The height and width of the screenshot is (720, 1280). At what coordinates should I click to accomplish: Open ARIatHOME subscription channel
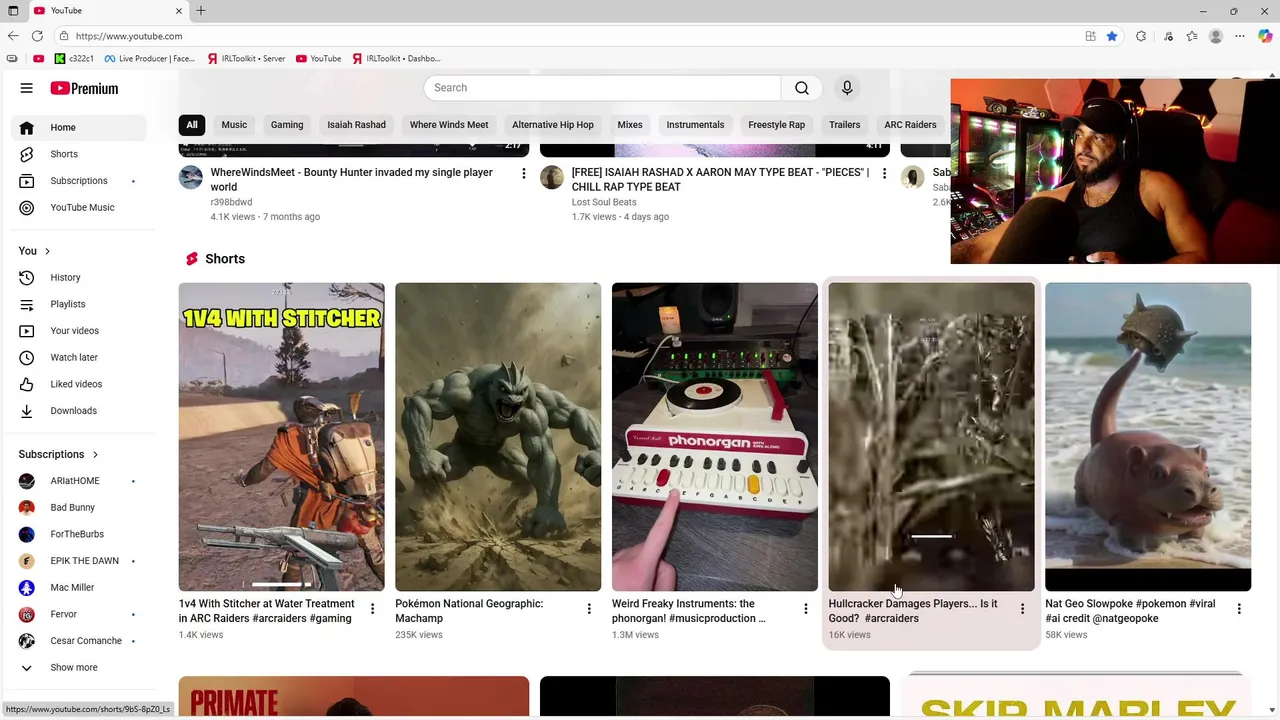tap(79, 481)
